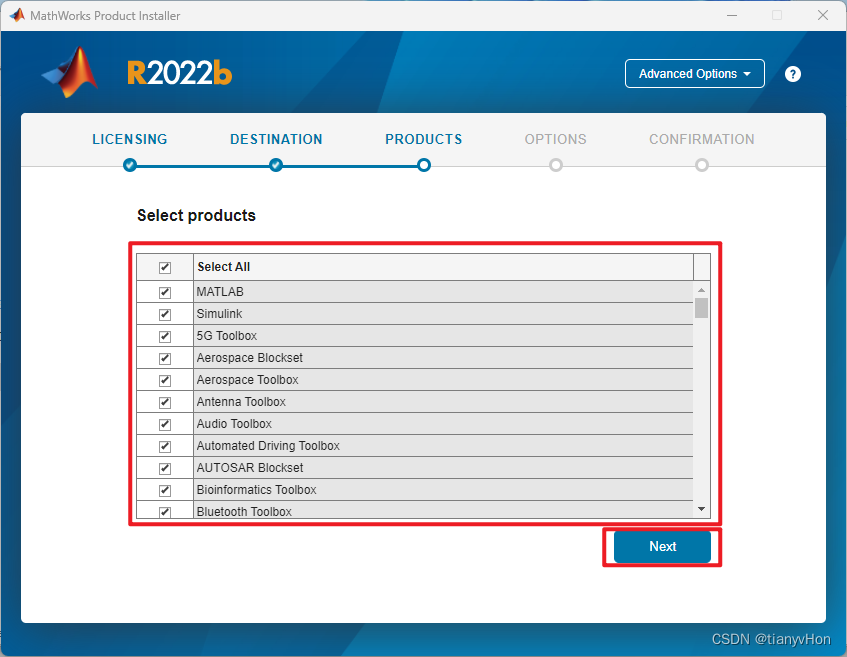Click the Confirmation step circle marker

tap(702, 165)
